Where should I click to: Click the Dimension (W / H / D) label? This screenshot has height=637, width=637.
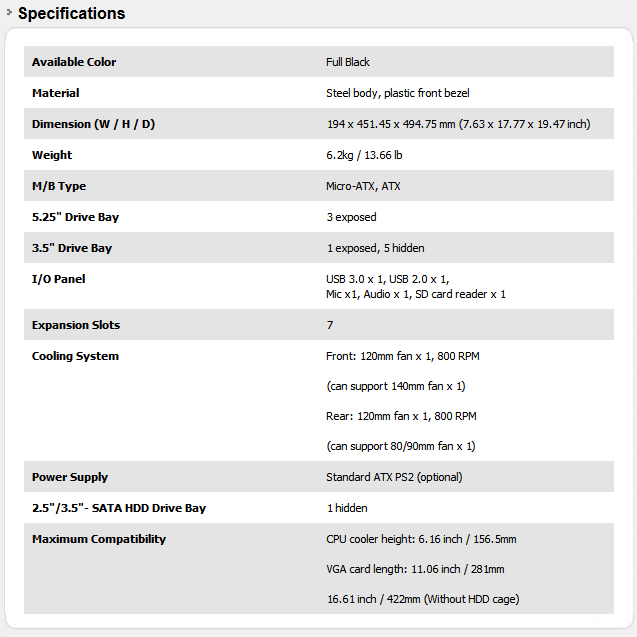click(93, 124)
